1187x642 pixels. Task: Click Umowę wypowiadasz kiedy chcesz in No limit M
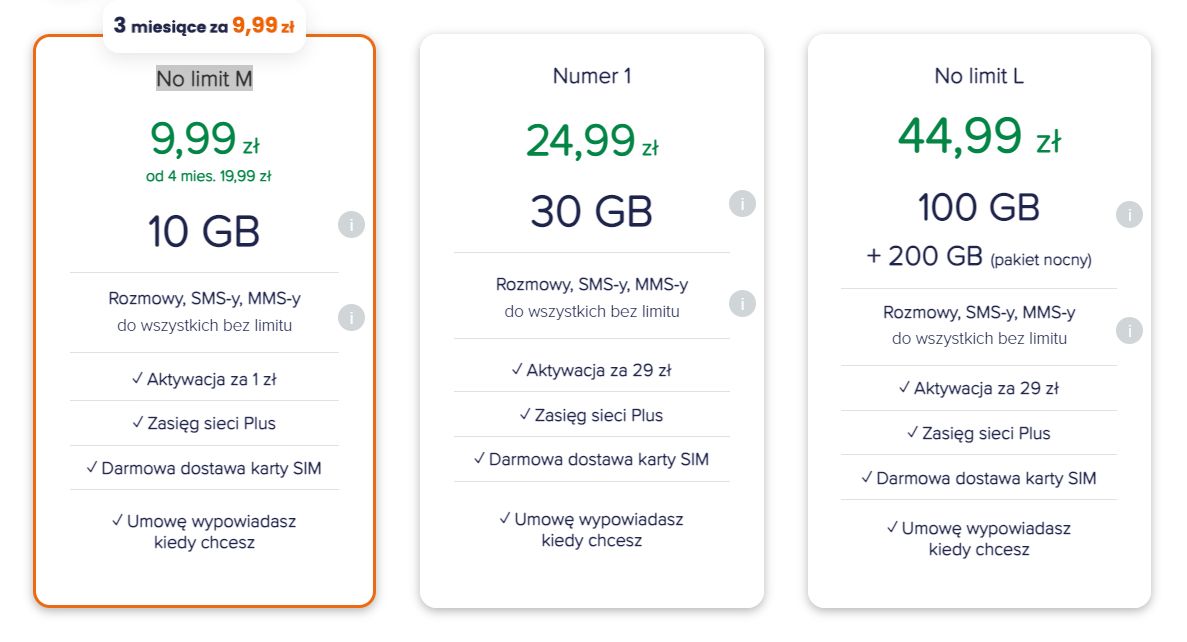click(204, 531)
